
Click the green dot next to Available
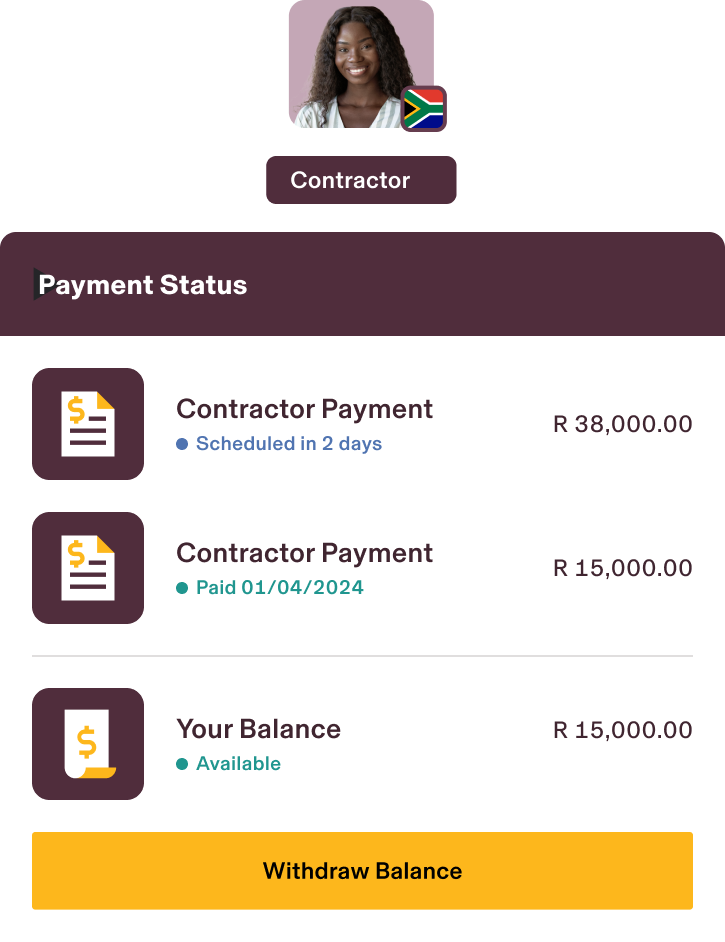182,764
